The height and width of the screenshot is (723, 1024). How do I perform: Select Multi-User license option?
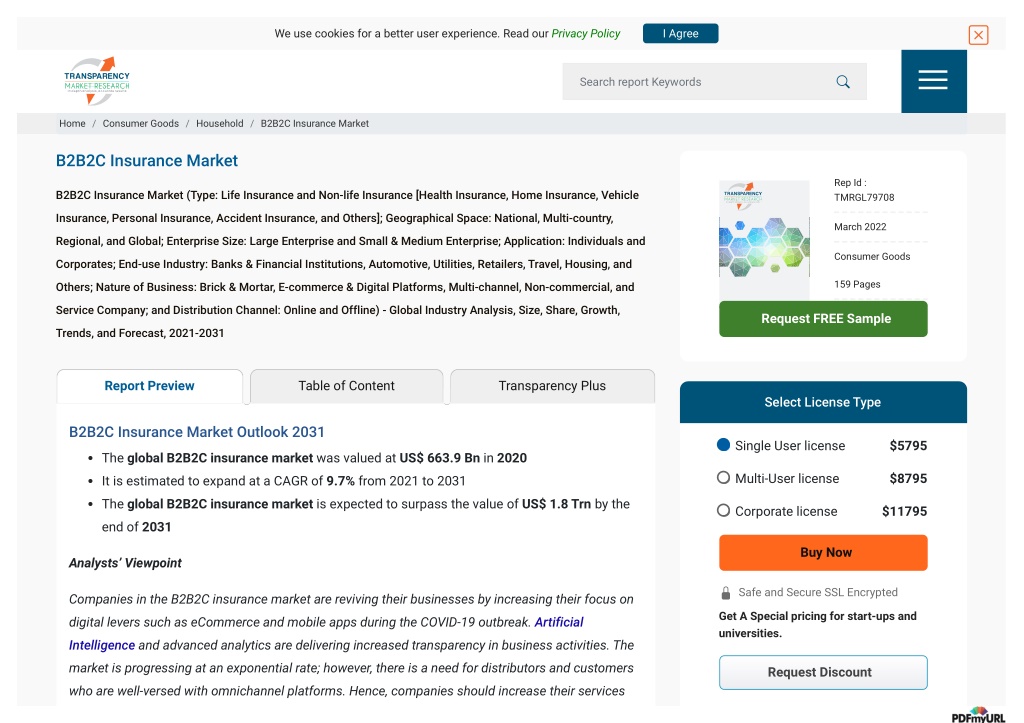723,477
